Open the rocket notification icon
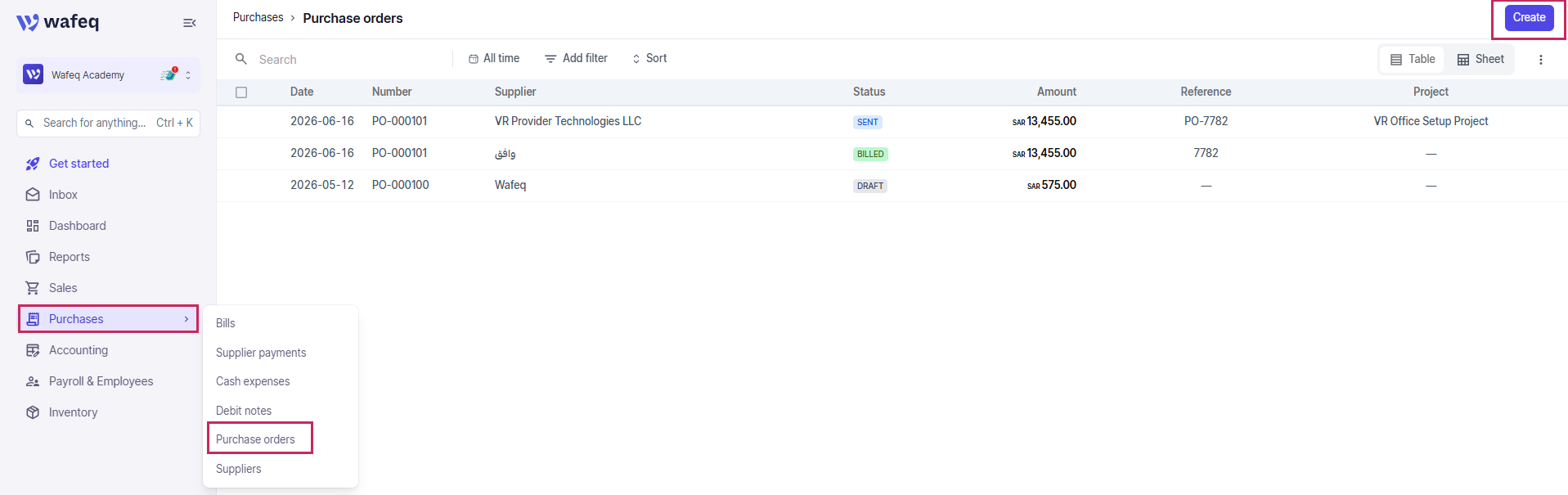Viewport: 1568px width, 495px height. click(168, 74)
